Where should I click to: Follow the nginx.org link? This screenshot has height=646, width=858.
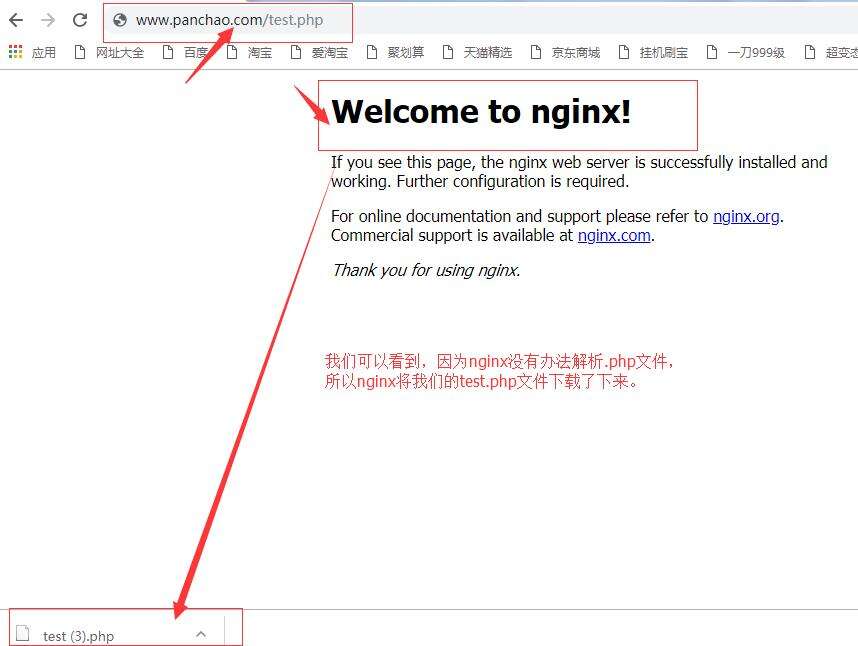click(x=745, y=216)
